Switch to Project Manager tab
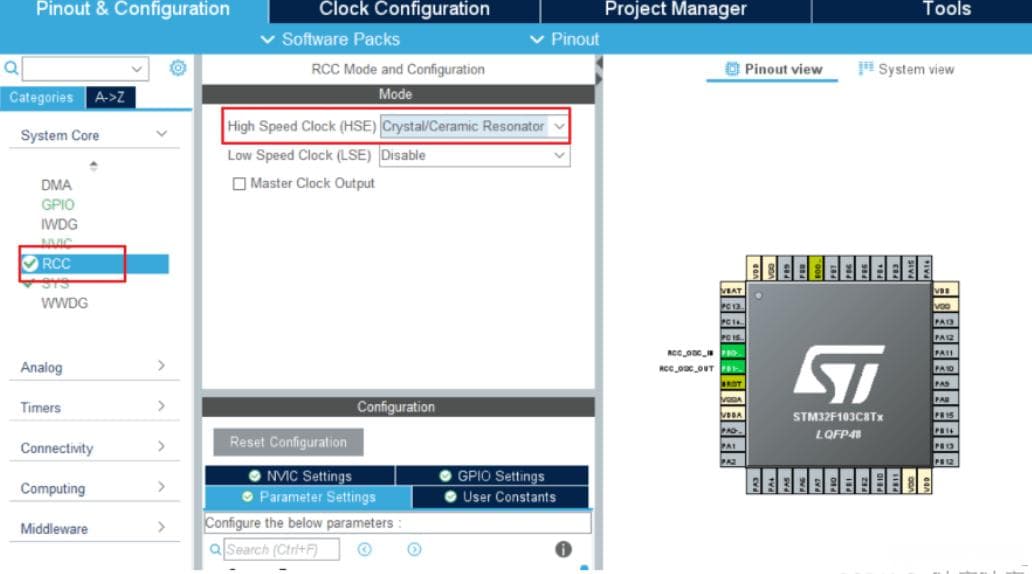Viewport: 1032px width, 574px height. point(675,11)
